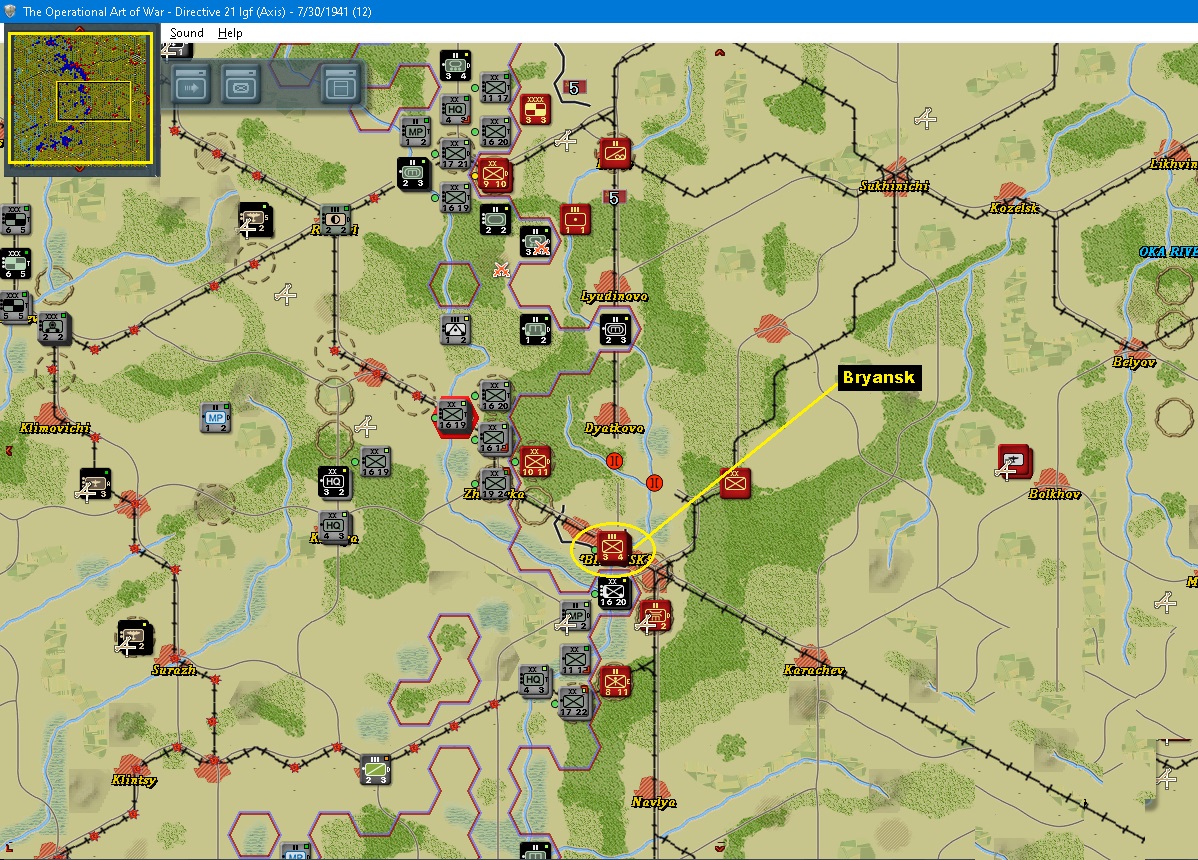Click the window layout button in floating toolbar
Image resolution: width=1198 pixels, height=860 pixels.
340,86
